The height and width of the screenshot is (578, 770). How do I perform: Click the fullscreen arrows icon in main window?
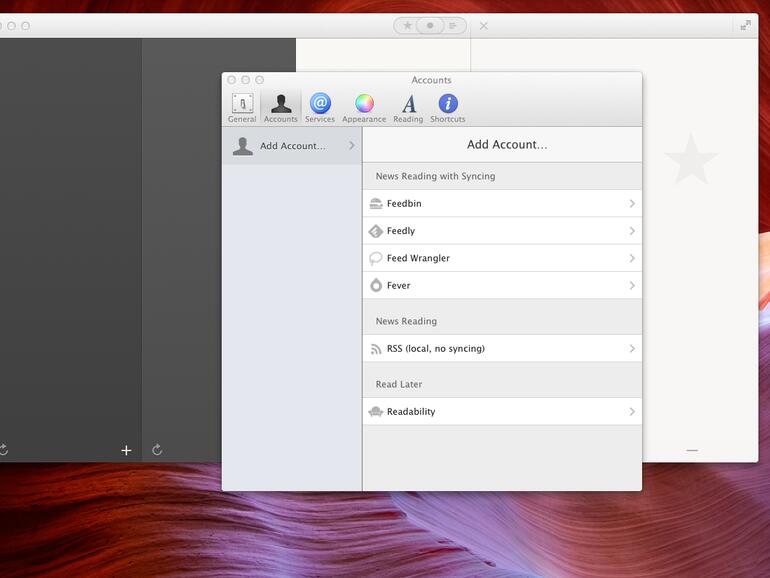pyautogui.click(x=745, y=26)
